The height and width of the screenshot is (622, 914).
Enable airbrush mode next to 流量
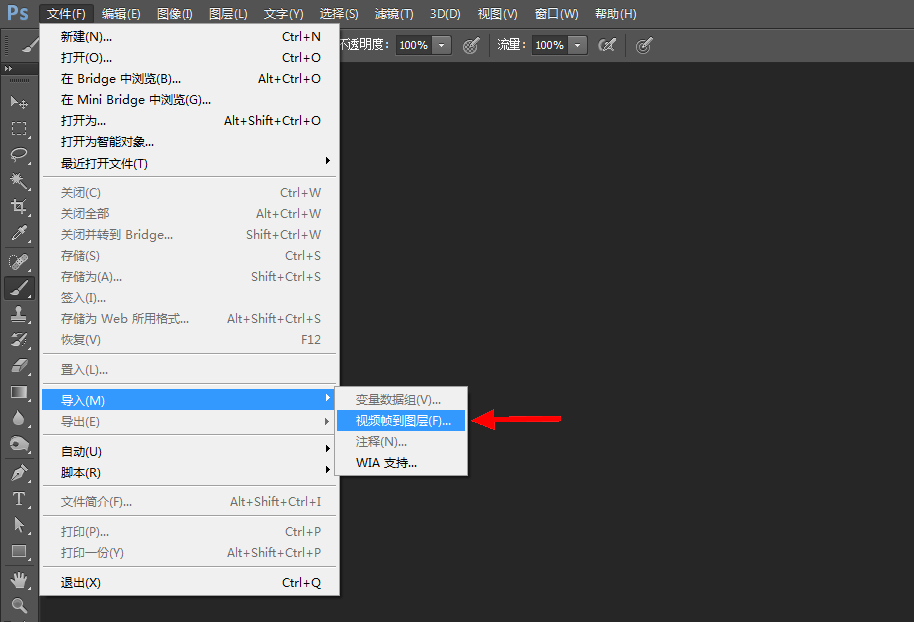(x=606, y=45)
